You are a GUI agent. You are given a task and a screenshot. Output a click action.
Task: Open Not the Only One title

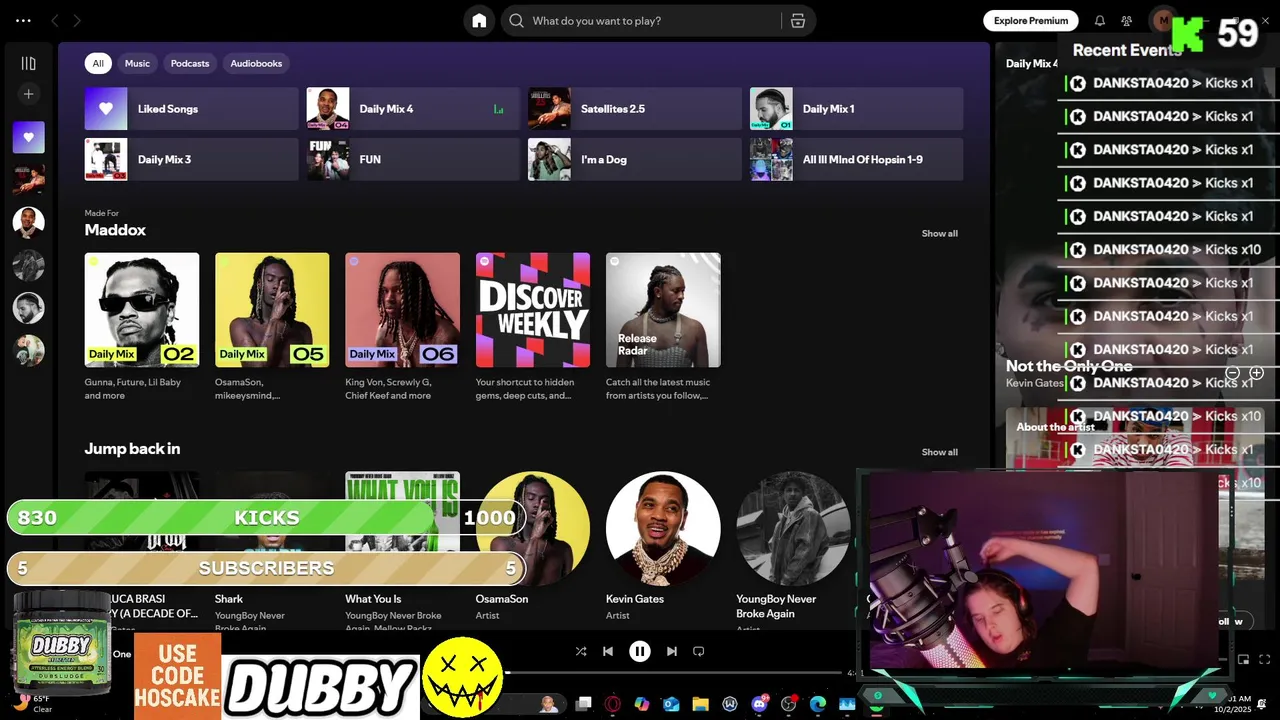point(1069,366)
